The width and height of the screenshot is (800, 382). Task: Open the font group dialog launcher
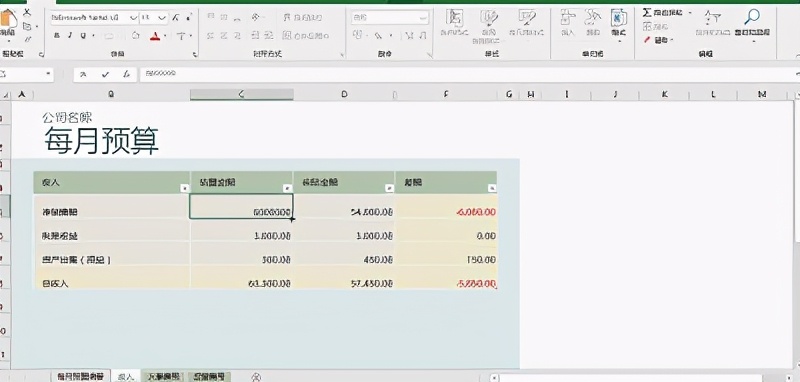click(194, 54)
